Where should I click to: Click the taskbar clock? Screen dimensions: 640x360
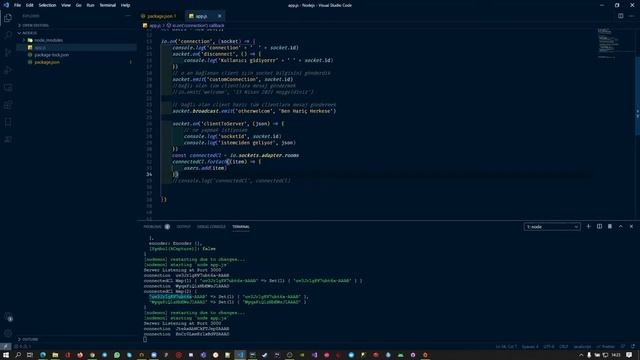pyautogui.click(x=616, y=355)
